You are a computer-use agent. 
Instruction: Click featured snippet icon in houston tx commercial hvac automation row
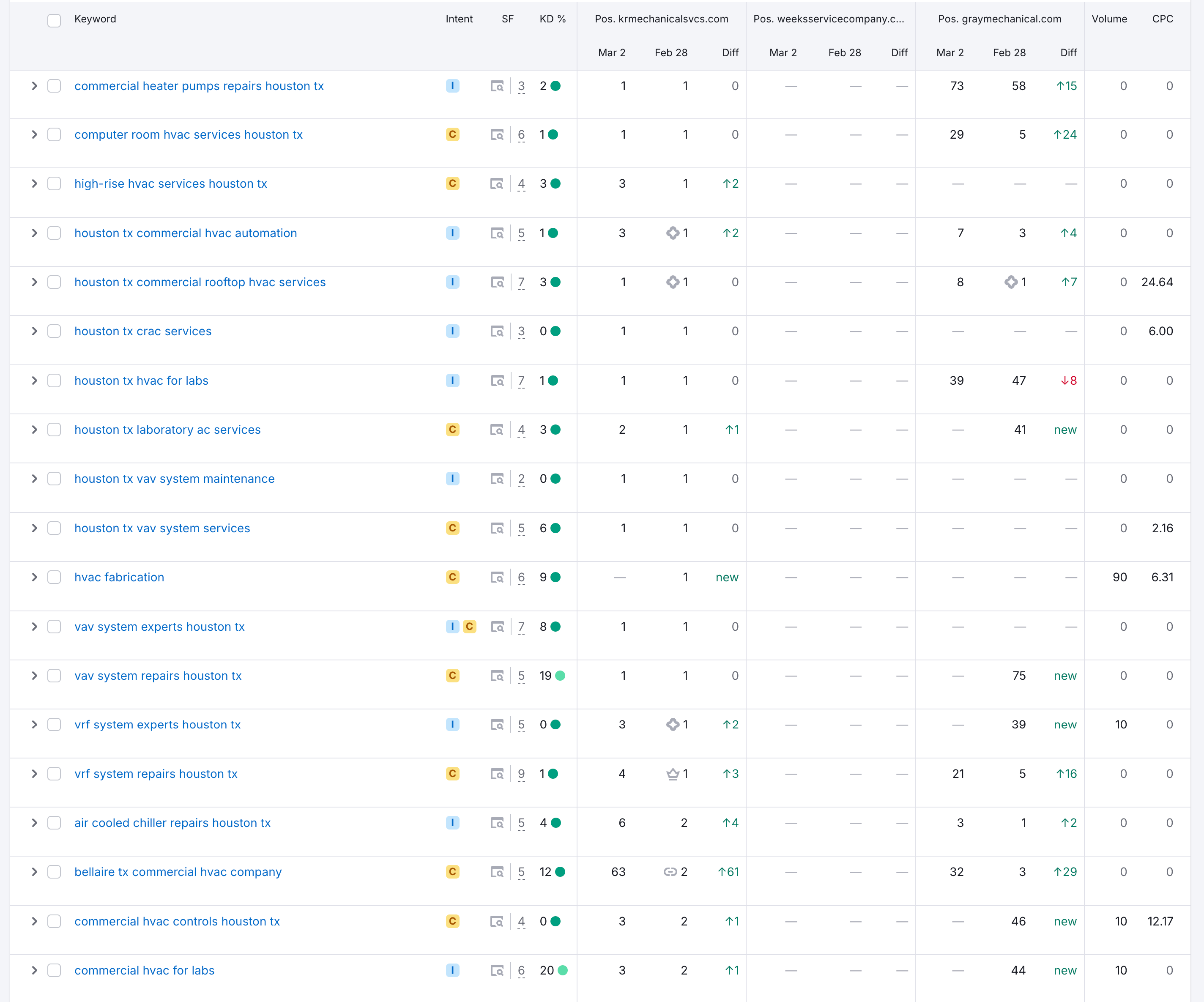pyautogui.click(x=673, y=233)
